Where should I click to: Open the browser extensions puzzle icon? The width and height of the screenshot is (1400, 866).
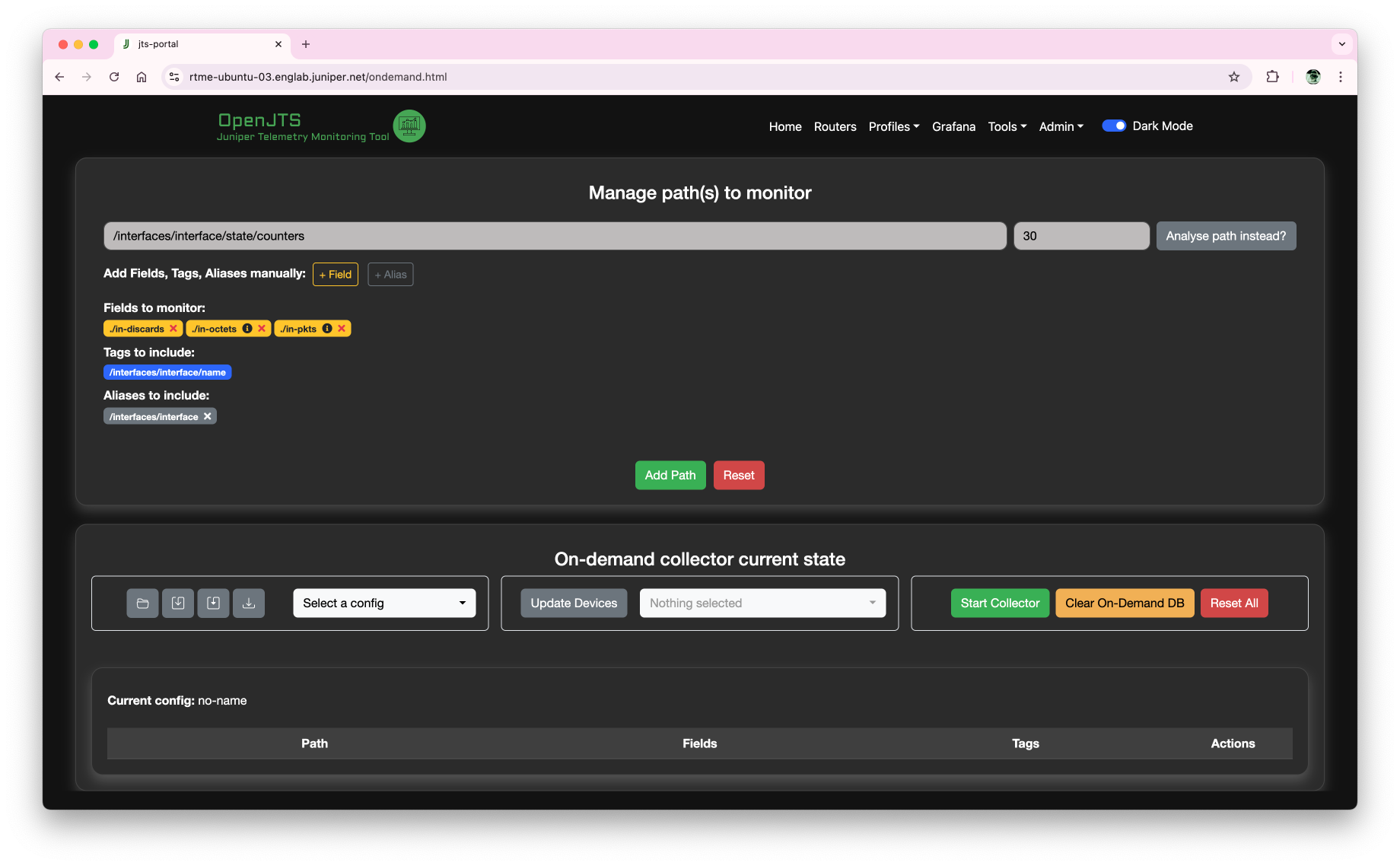[x=1272, y=77]
